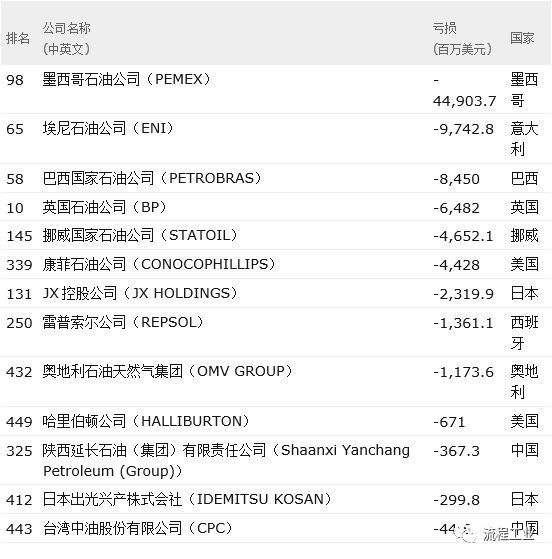Click the 流程工业 watermark text

point(509,534)
